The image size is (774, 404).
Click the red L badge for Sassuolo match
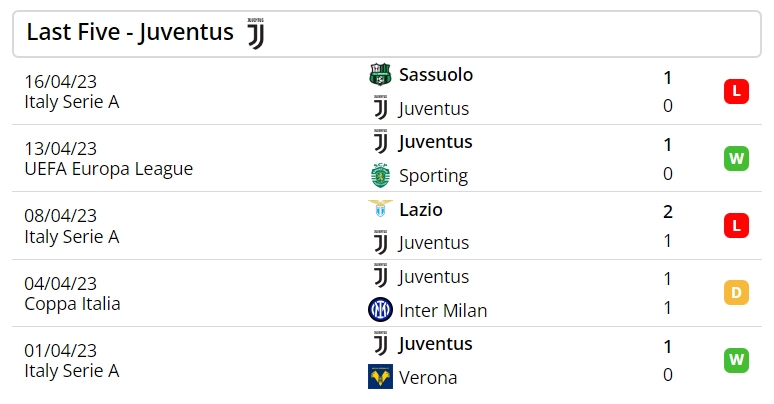[736, 91]
